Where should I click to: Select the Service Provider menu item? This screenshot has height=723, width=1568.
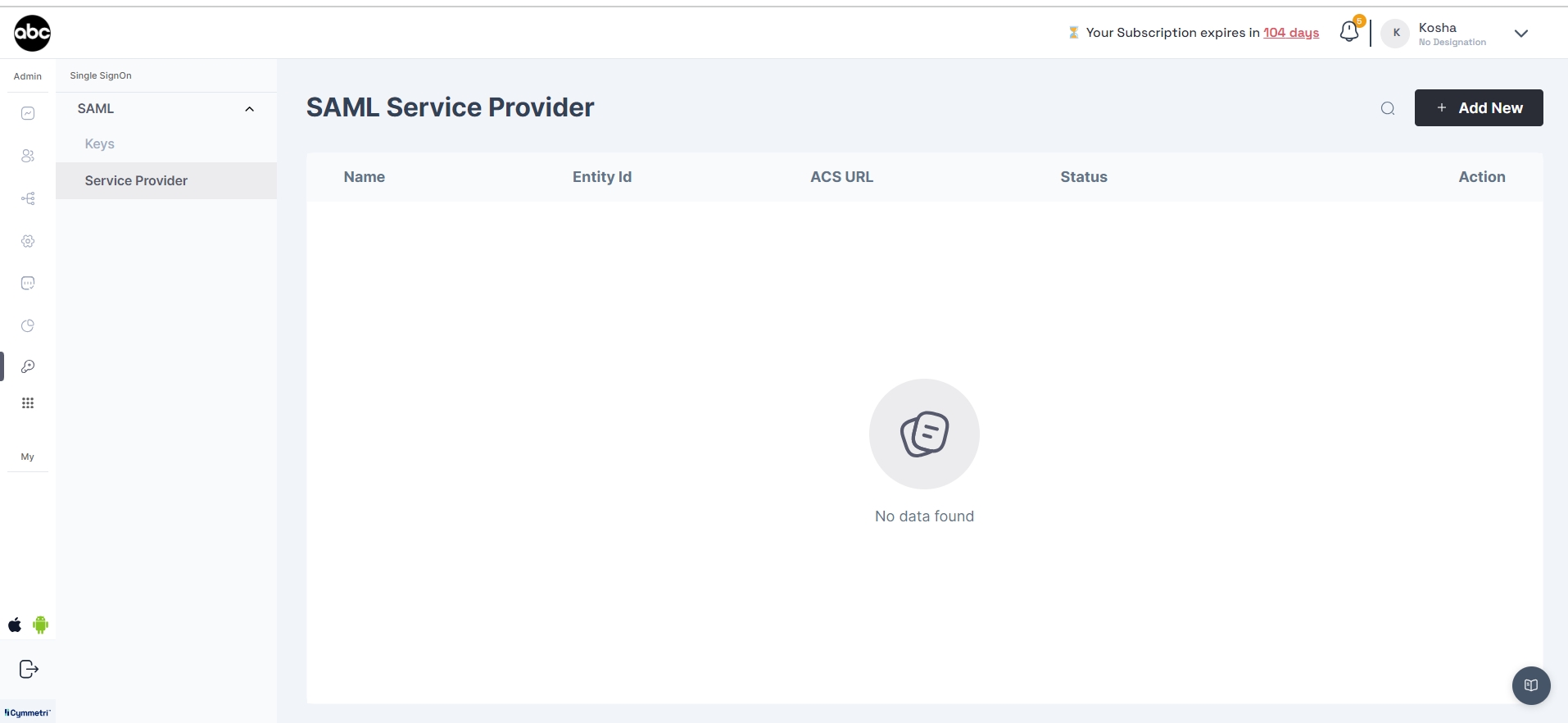[x=136, y=180]
